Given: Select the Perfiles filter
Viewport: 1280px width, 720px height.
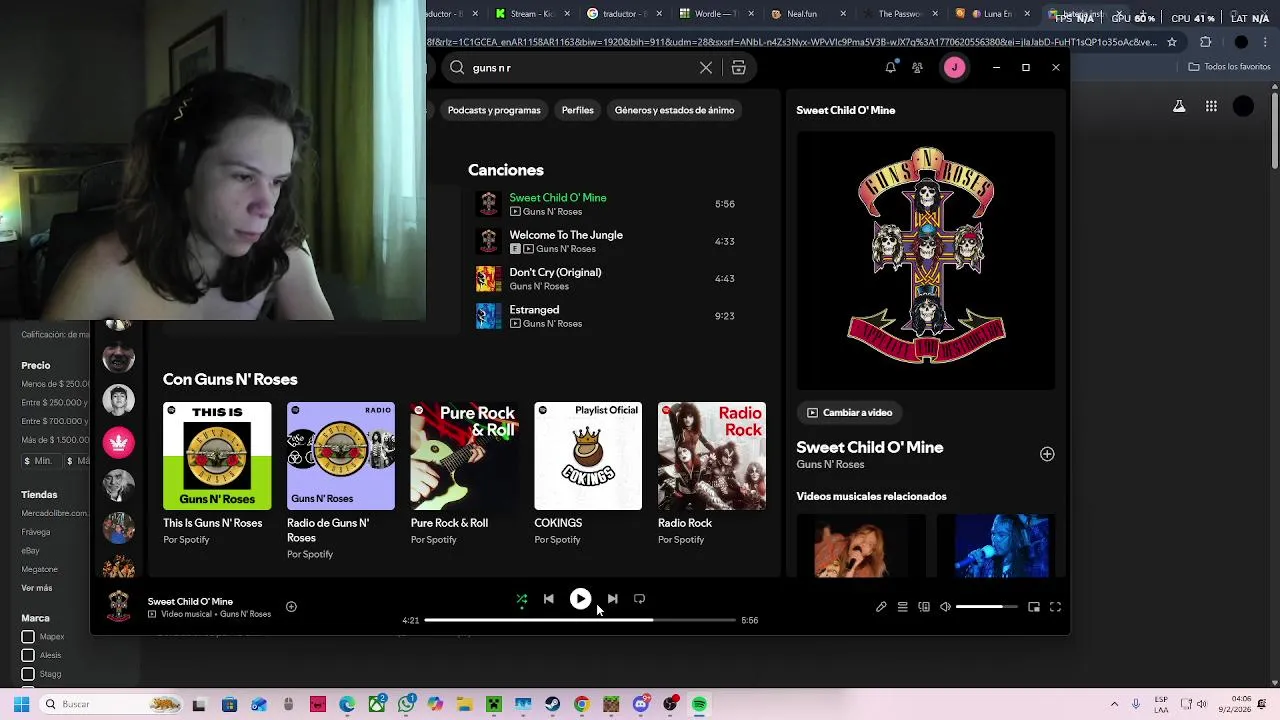Looking at the screenshot, I should click(x=577, y=110).
